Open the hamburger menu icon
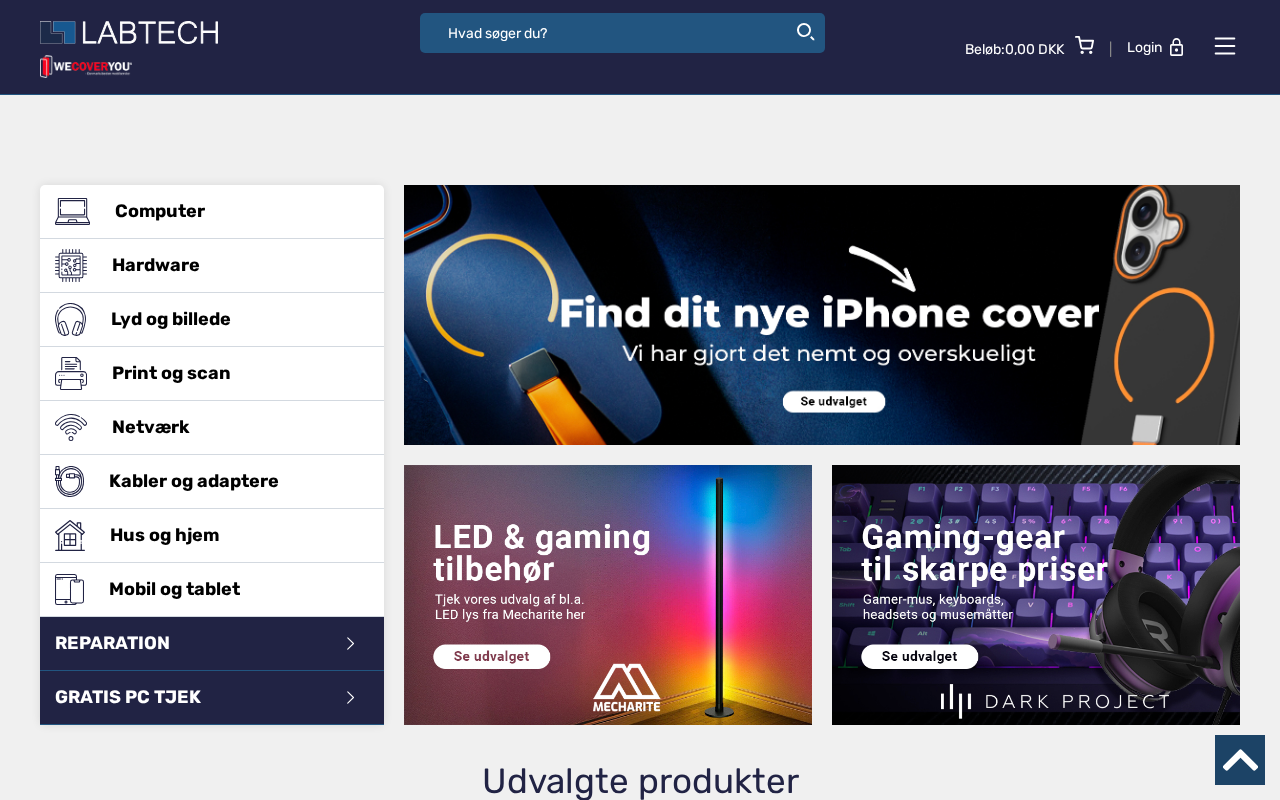 (x=1225, y=46)
